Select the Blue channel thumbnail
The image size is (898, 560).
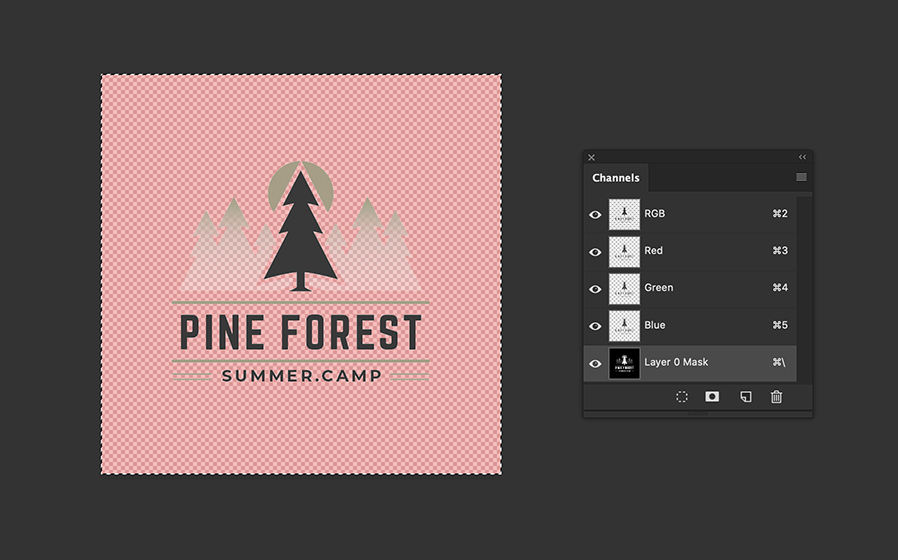click(x=624, y=326)
